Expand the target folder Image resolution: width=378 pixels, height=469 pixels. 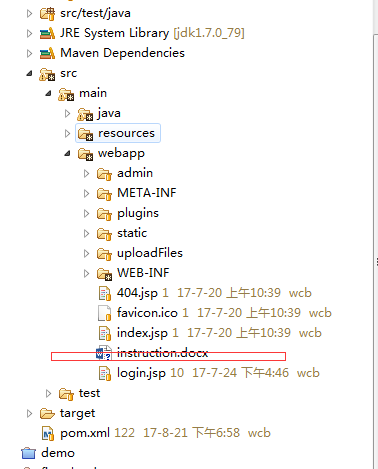29,413
